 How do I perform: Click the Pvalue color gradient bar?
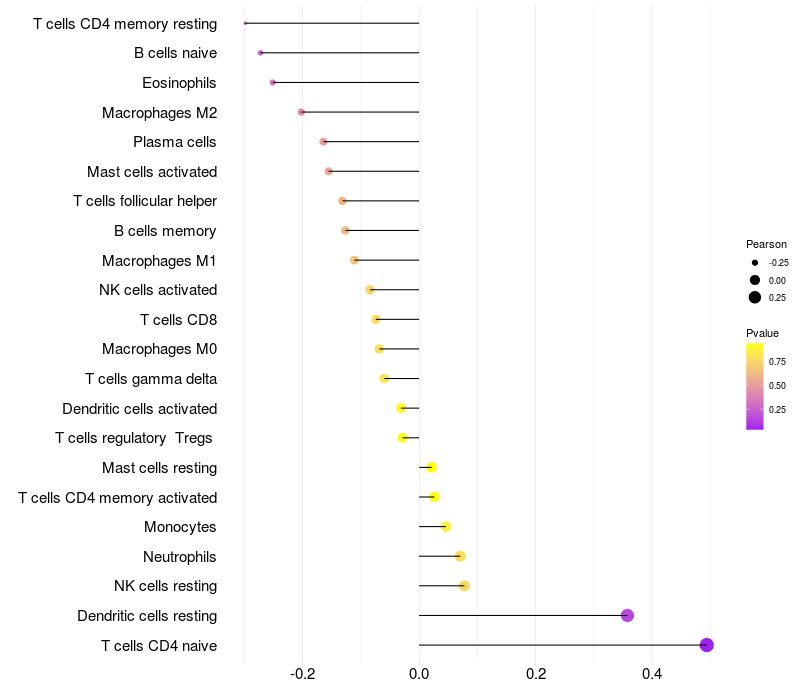click(755, 386)
